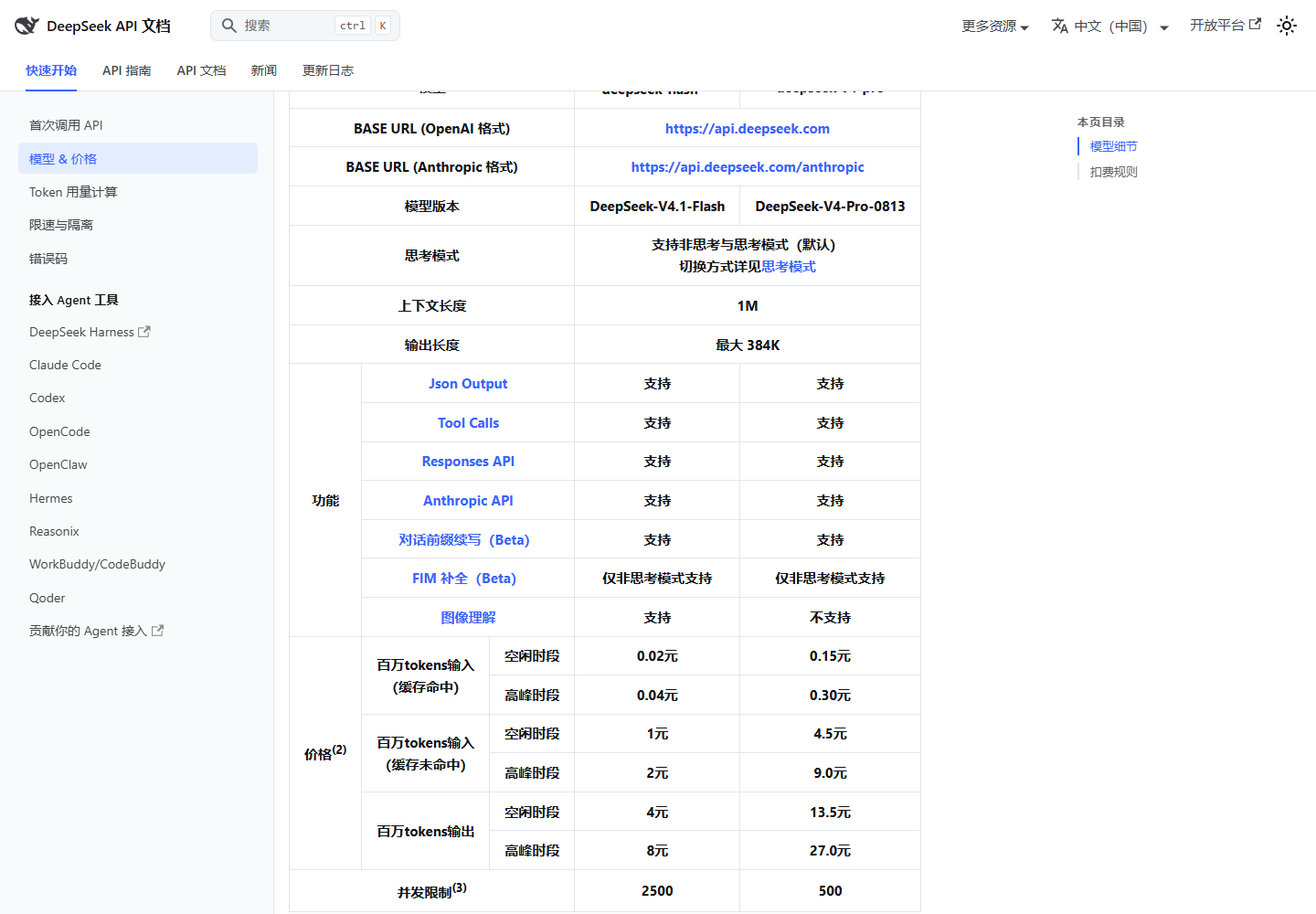Open the API 指南 tab
This screenshot has width=1316, height=914.
tap(127, 70)
